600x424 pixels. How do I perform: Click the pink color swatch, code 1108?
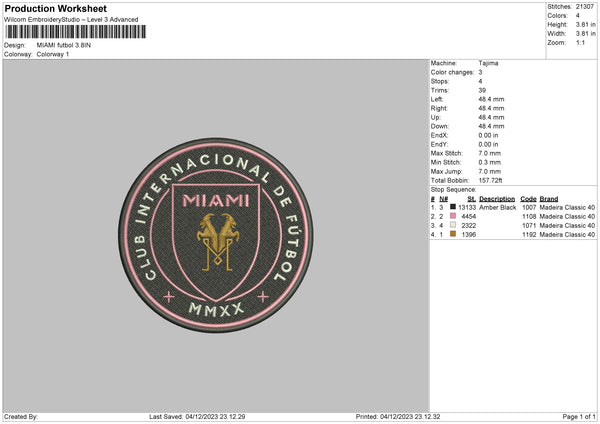(x=453, y=216)
